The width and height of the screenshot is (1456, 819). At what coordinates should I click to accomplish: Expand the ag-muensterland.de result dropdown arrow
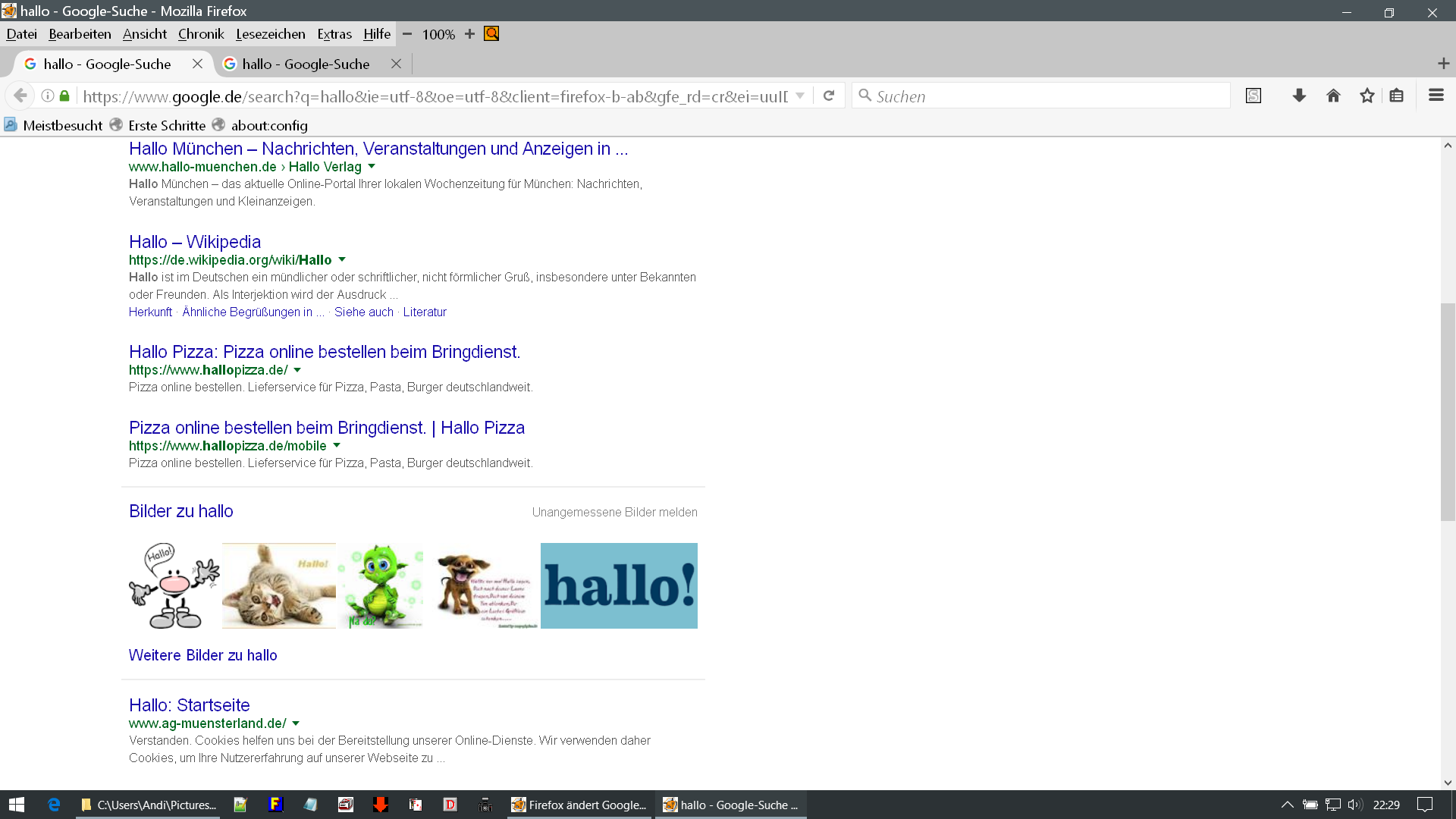click(296, 723)
